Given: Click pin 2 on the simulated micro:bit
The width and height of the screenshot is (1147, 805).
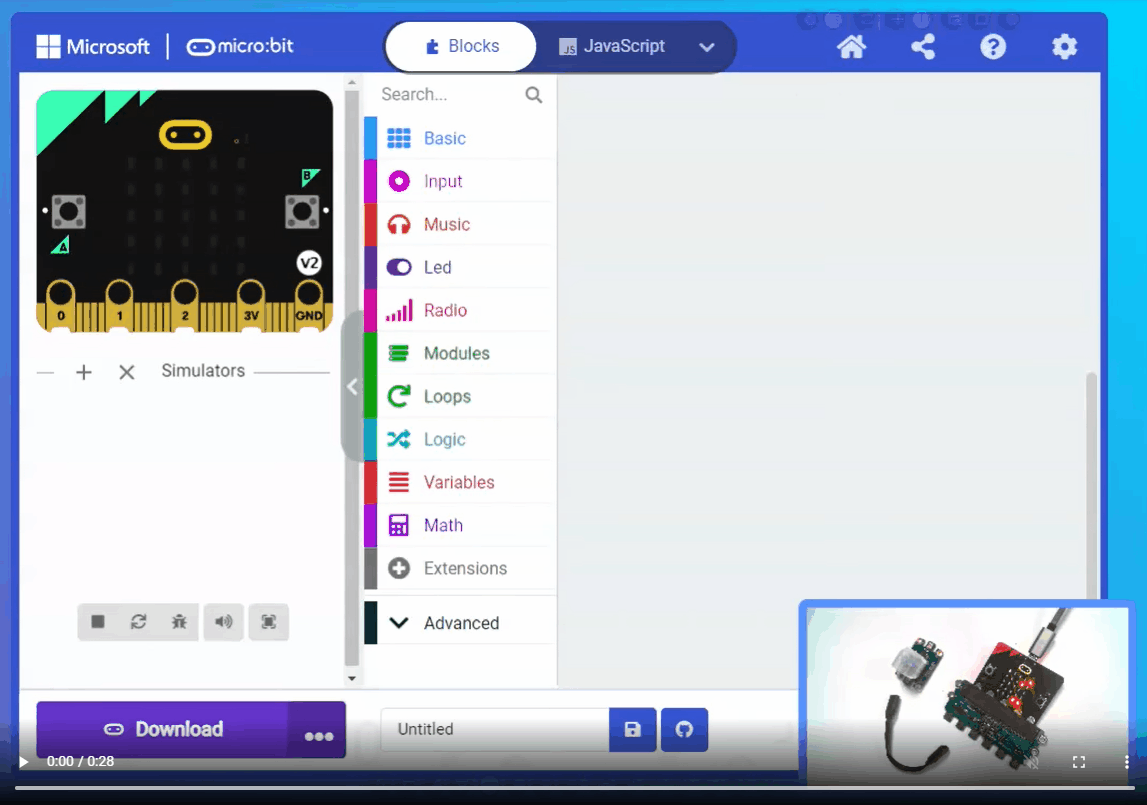Looking at the screenshot, I should pos(185,304).
